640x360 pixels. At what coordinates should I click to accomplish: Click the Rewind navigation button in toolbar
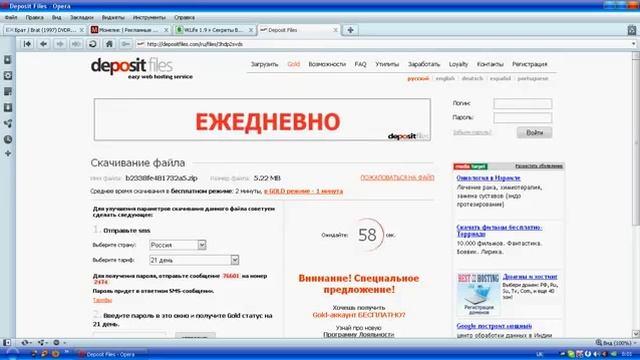click(27, 44)
